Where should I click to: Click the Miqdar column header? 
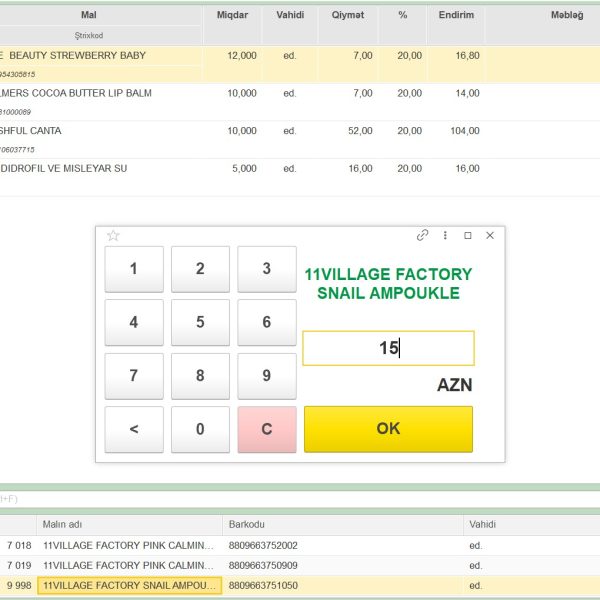(232, 15)
